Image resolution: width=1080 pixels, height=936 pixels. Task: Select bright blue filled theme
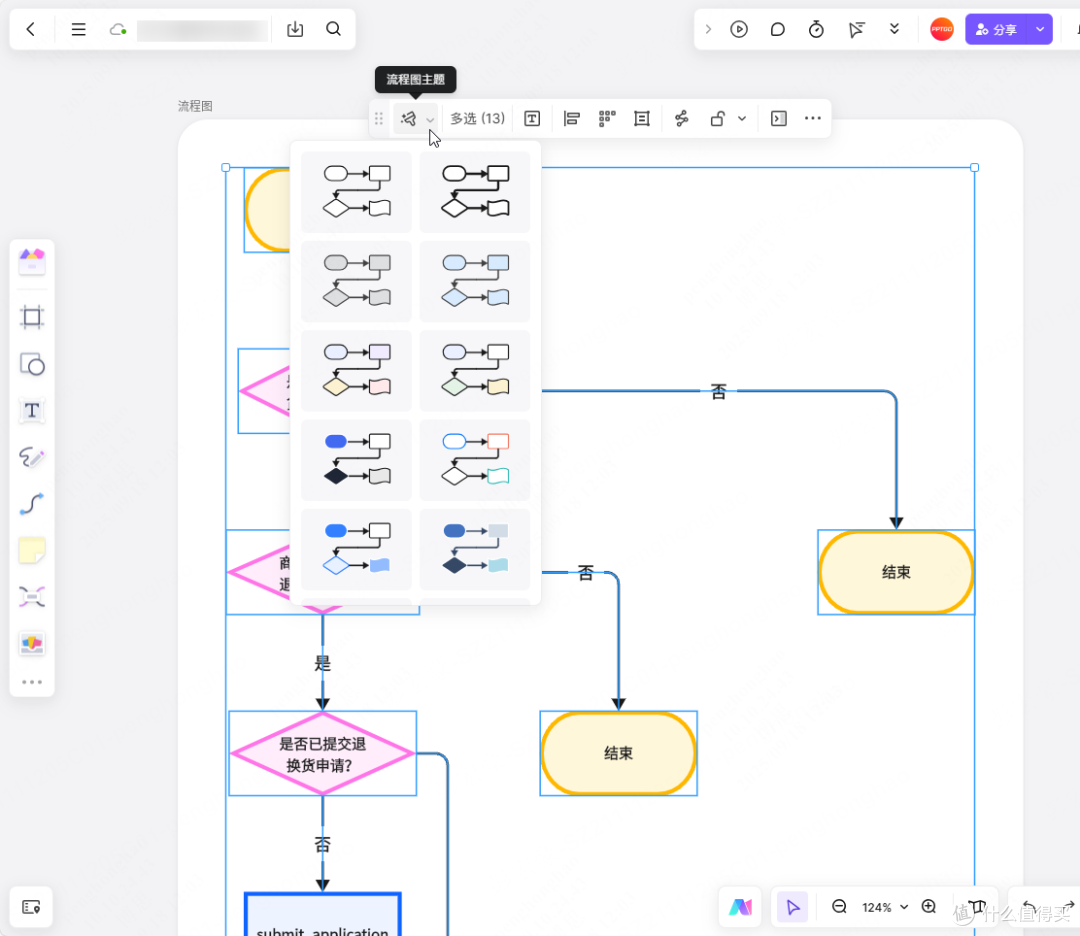point(357,550)
